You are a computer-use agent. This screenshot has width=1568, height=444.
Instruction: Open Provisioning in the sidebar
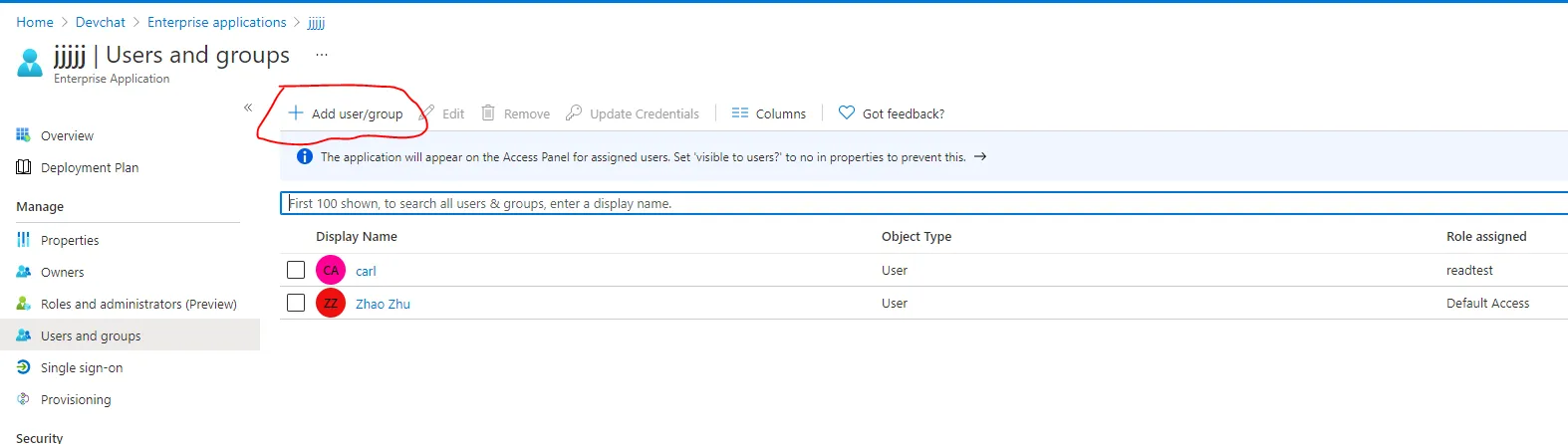click(76, 400)
